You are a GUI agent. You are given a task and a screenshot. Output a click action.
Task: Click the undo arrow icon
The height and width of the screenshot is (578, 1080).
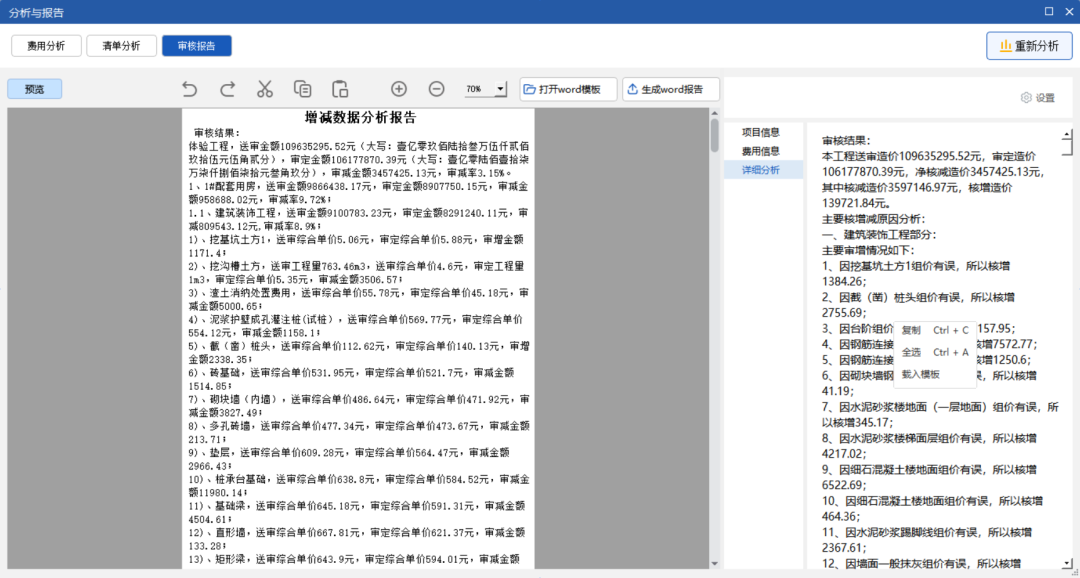pyautogui.click(x=189, y=89)
